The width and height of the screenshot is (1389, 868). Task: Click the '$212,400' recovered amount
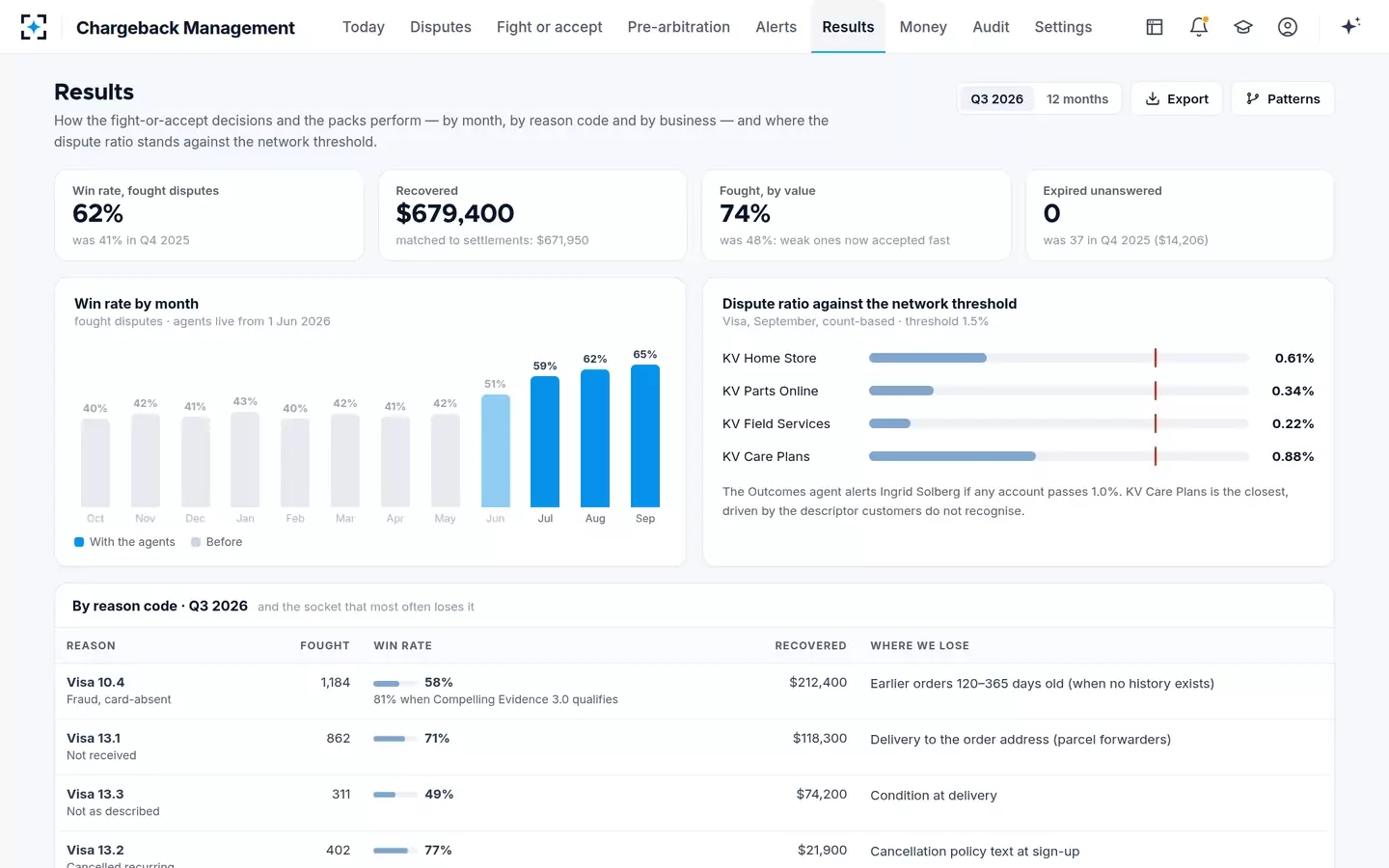tap(818, 682)
